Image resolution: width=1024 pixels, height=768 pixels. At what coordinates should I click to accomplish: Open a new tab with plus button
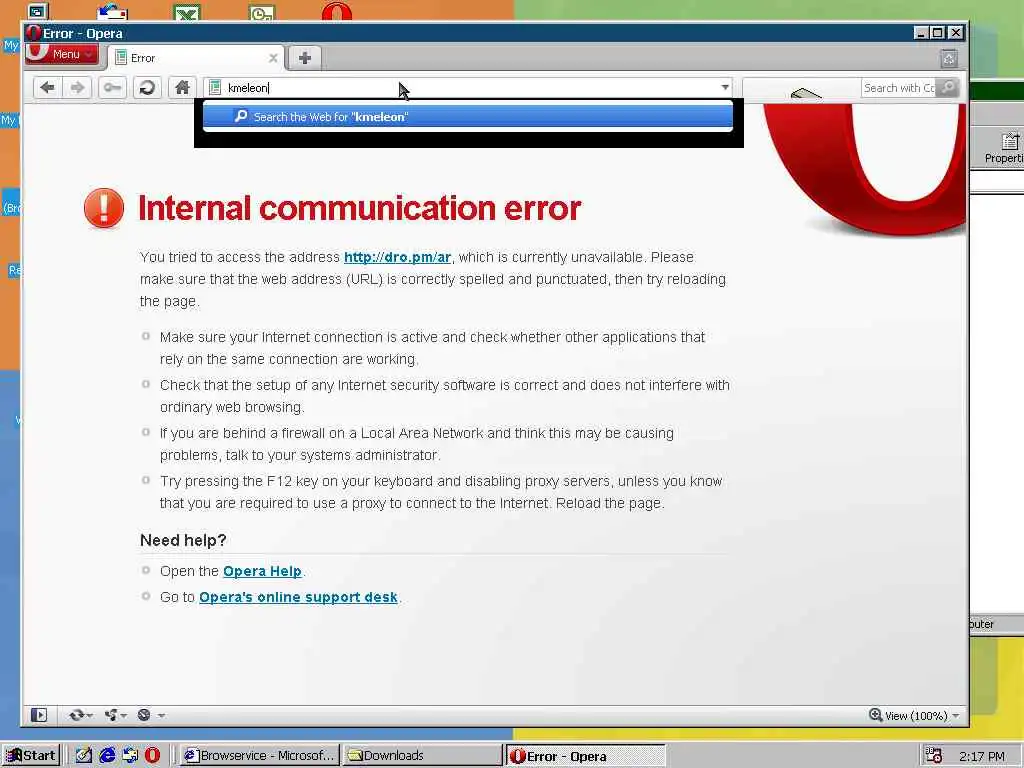coord(304,58)
